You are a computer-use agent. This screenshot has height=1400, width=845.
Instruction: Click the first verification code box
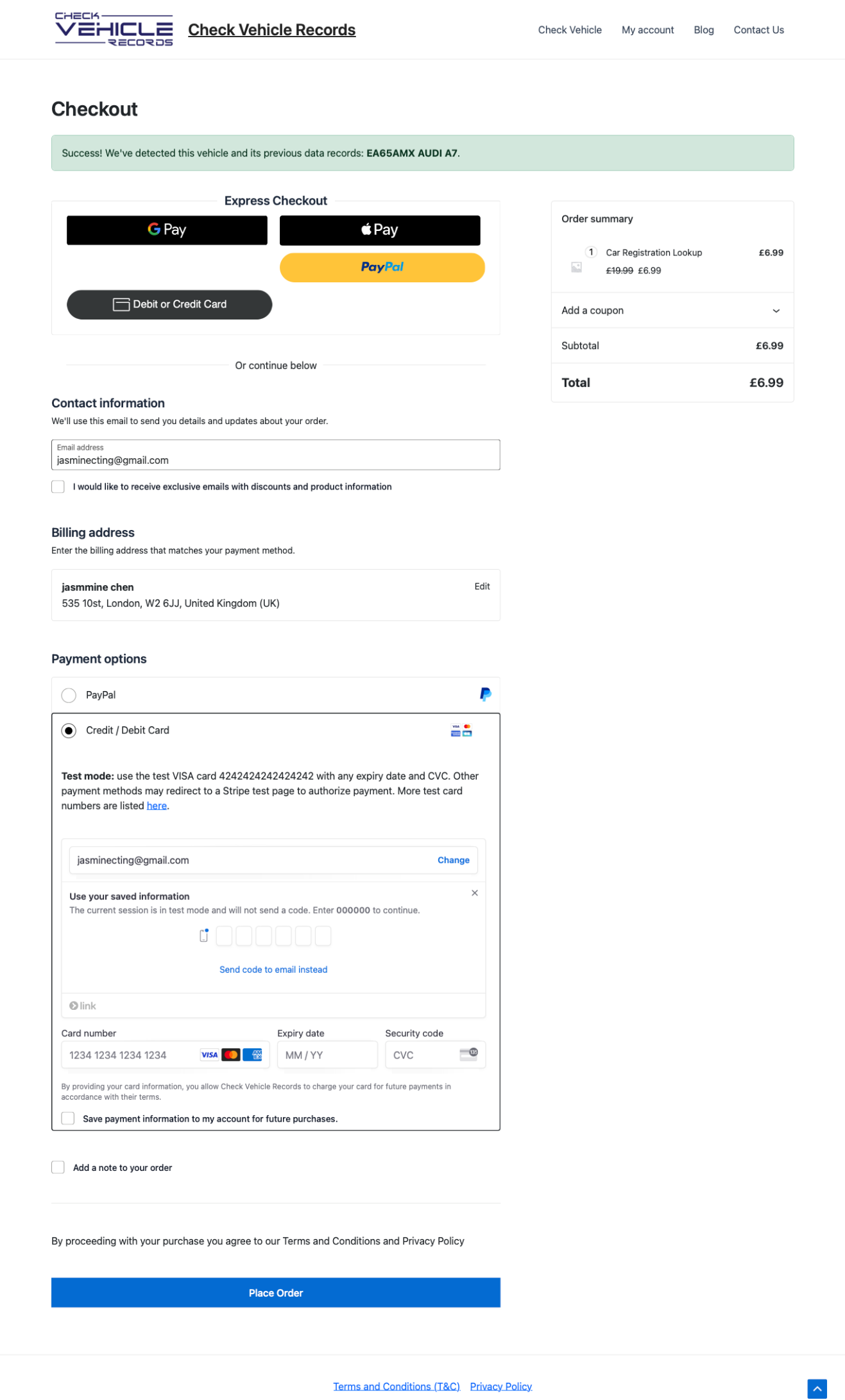[224, 935]
